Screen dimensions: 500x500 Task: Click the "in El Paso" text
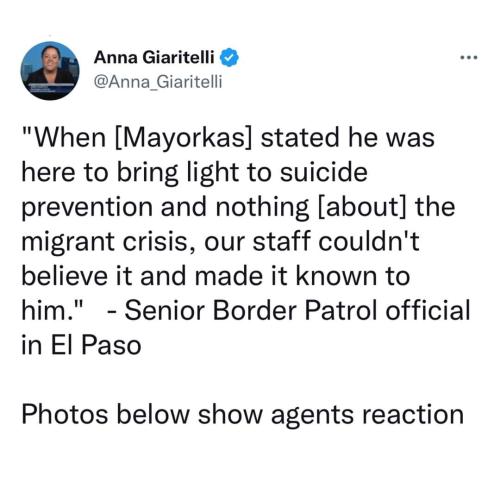tap(82, 345)
